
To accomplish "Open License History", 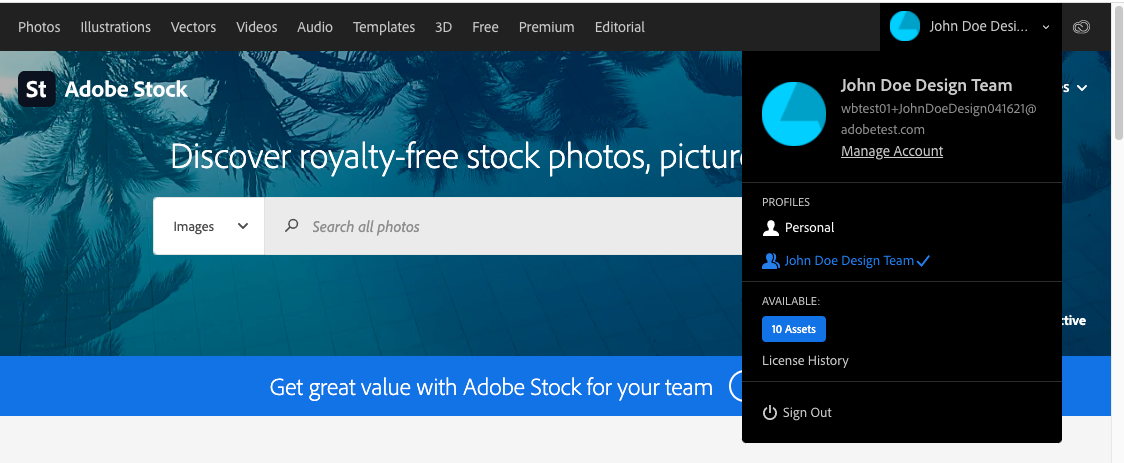I will click(x=805, y=360).
